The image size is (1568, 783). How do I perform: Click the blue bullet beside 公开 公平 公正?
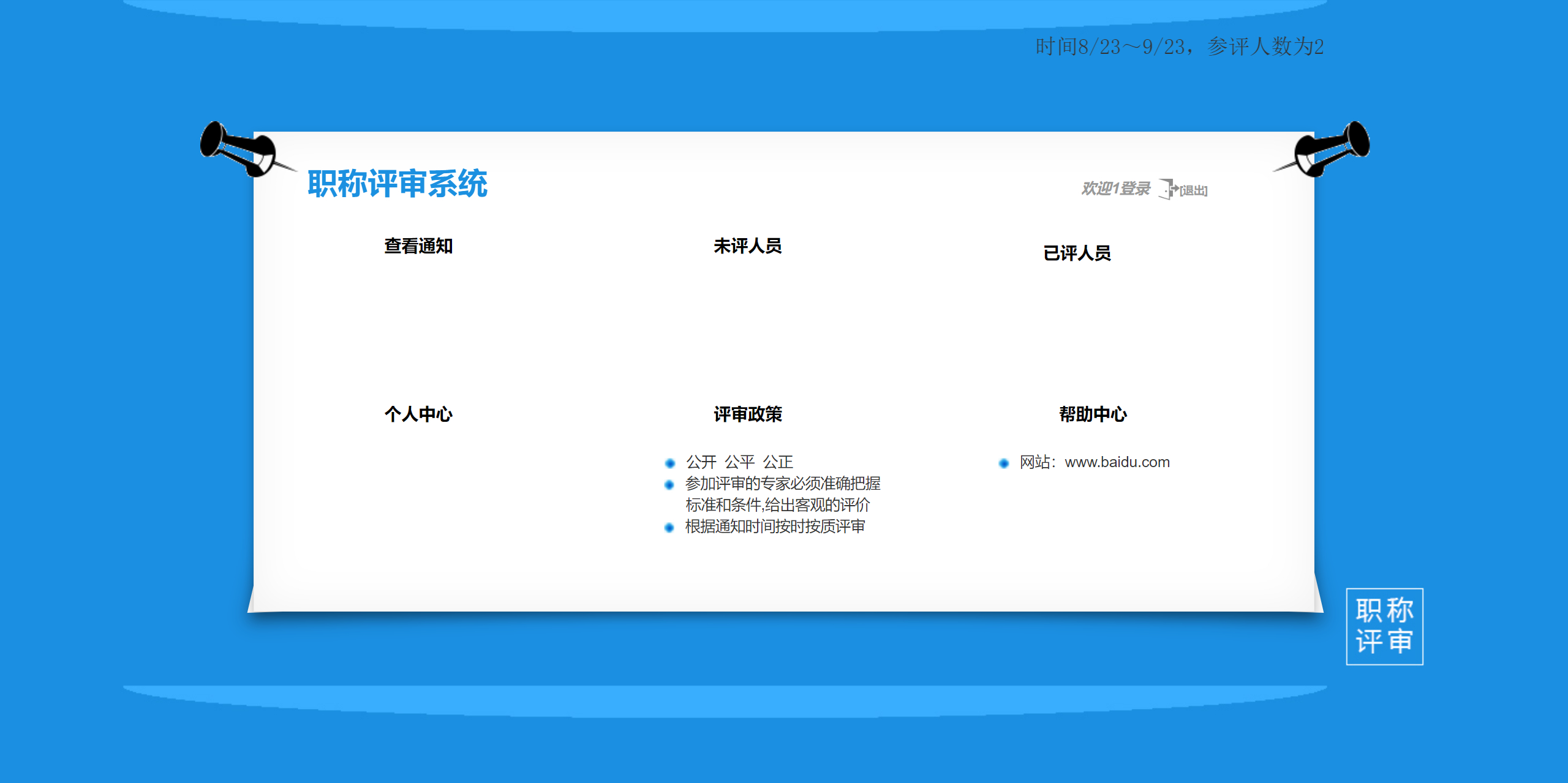point(669,463)
